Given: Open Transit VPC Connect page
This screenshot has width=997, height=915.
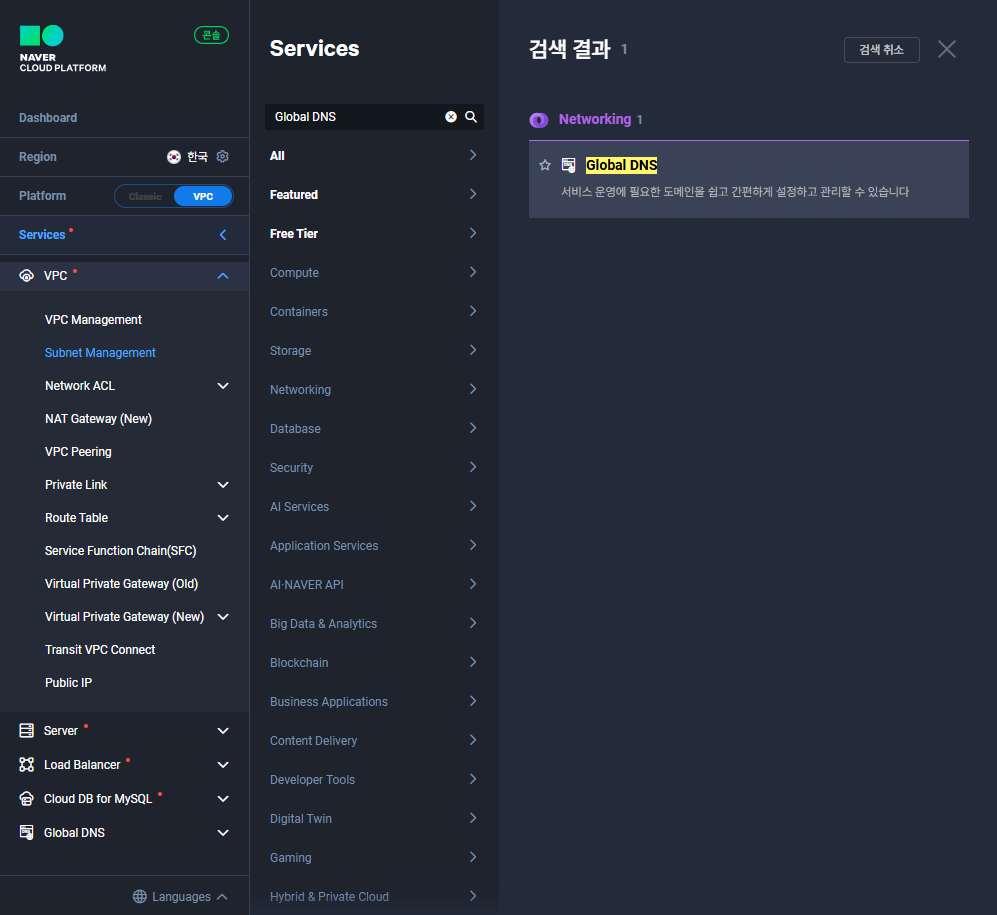Looking at the screenshot, I should (100, 650).
